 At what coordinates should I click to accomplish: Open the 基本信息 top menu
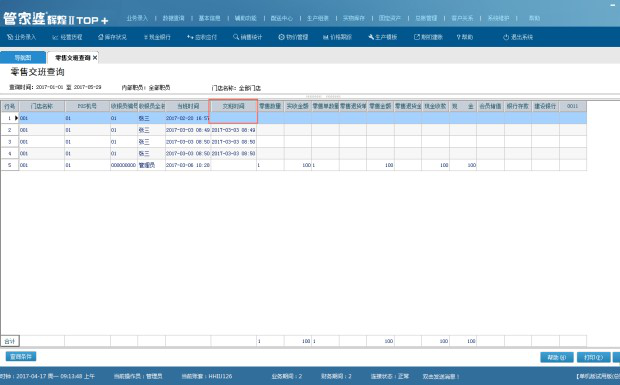tap(210, 18)
